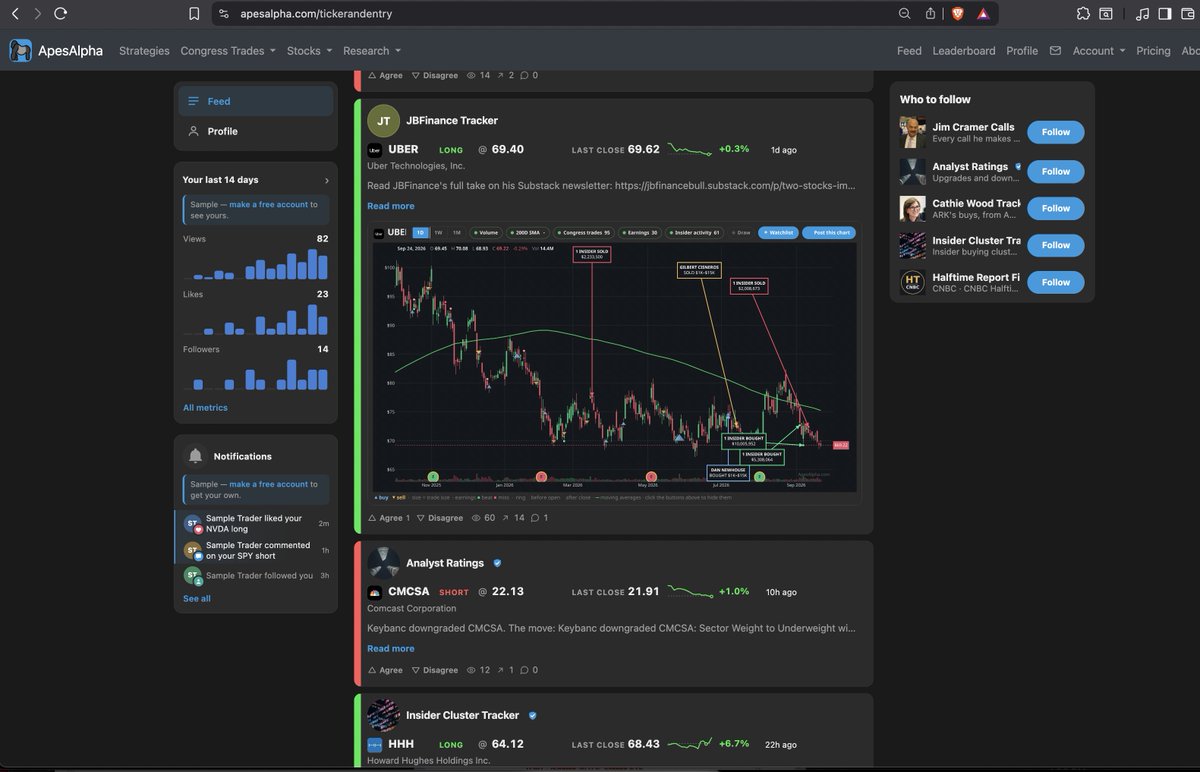Image resolution: width=1200 pixels, height=772 pixels.
Task: Select the 1W chart interval
Action: tap(438, 232)
